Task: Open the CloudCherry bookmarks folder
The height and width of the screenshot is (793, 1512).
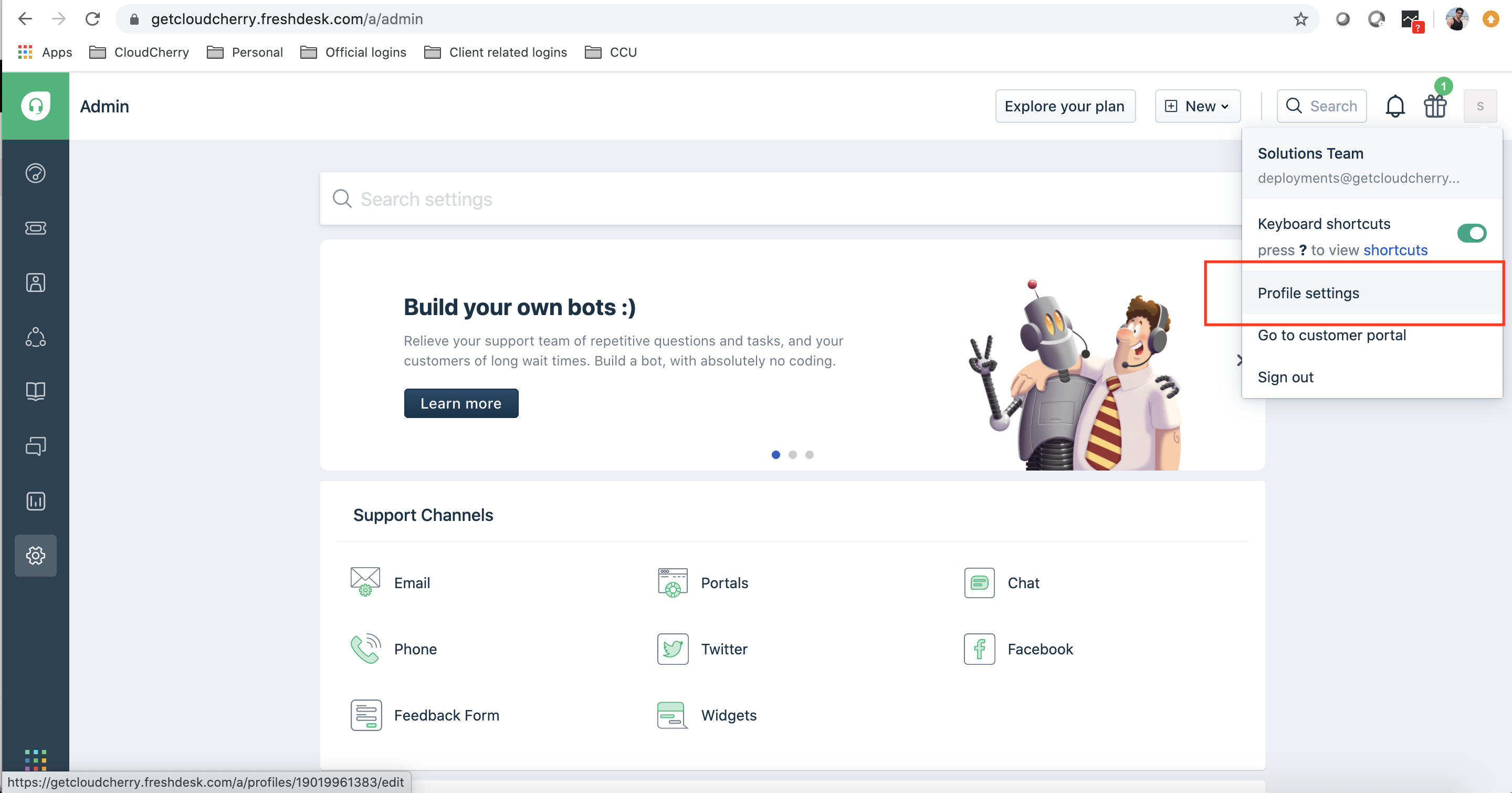Action: click(x=139, y=52)
